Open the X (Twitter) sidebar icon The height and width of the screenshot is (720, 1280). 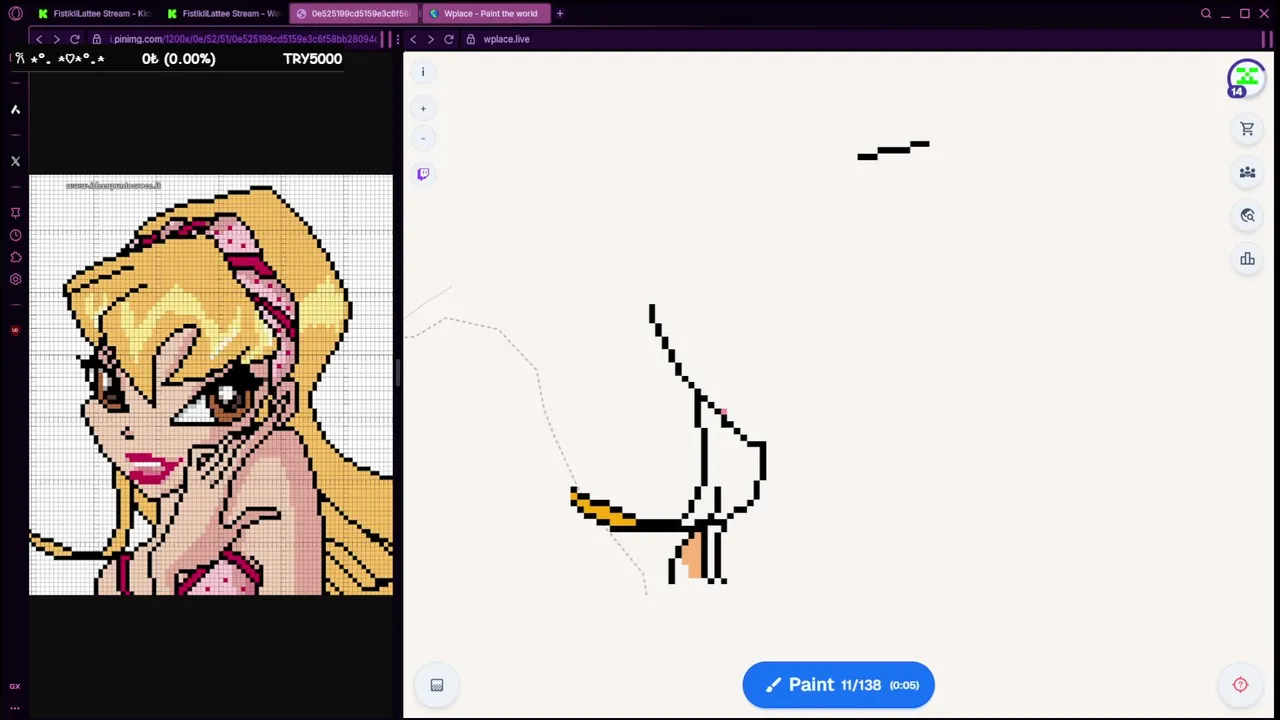[15, 160]
